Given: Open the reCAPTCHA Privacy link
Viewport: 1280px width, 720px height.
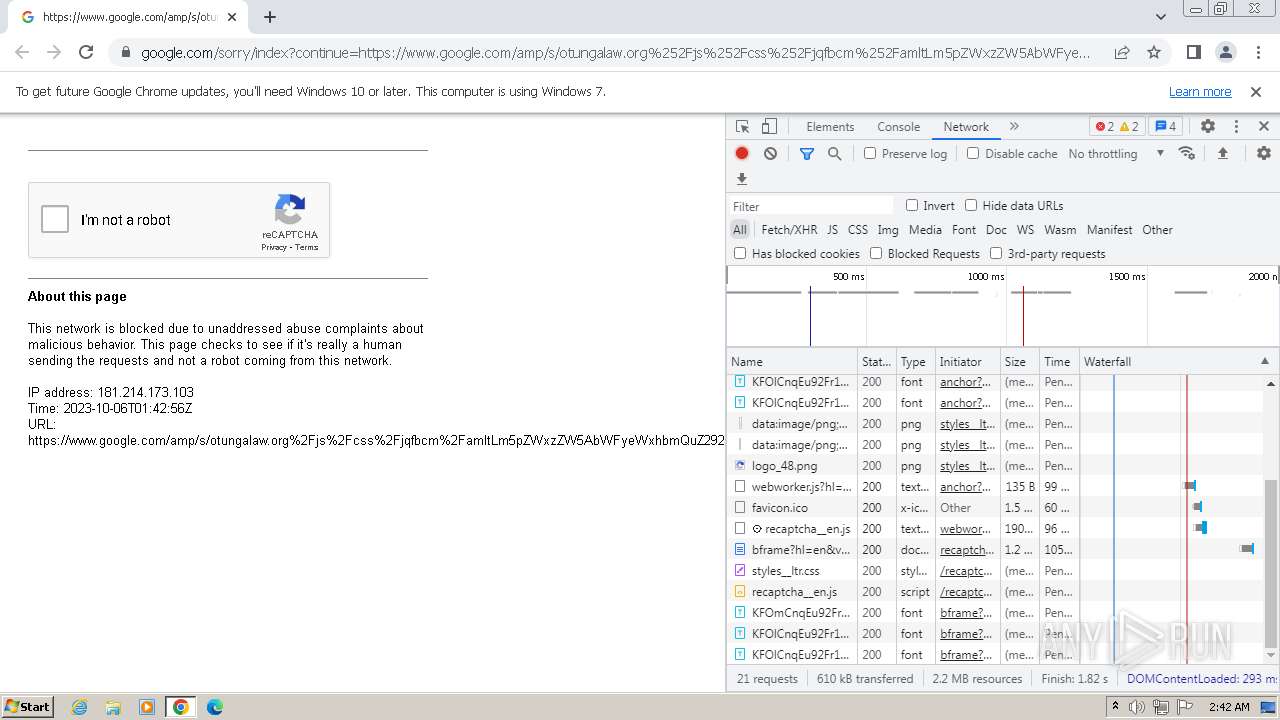Looking at the screenshot, I should (x=274, y=247).
